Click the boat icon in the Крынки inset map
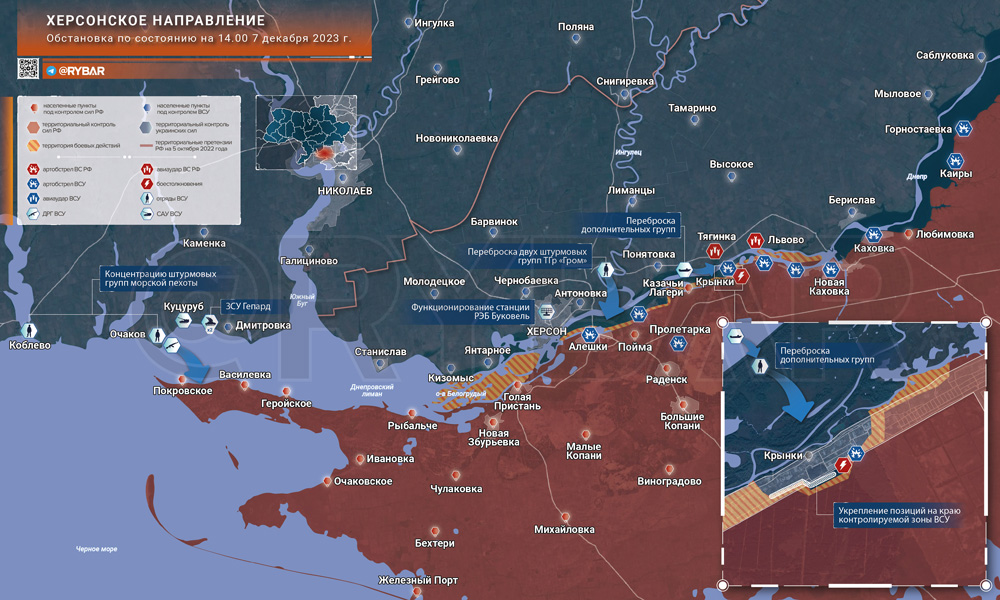 (x=735, y=335)
